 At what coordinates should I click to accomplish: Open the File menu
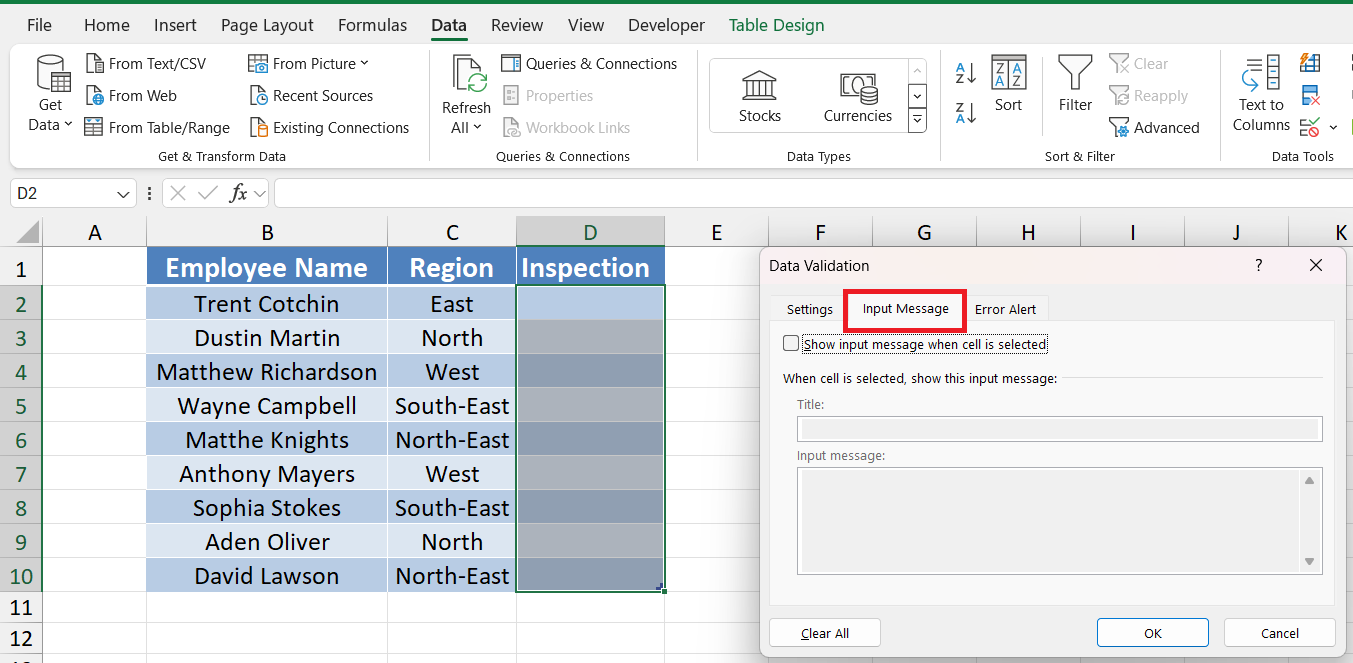click(39, 25)
